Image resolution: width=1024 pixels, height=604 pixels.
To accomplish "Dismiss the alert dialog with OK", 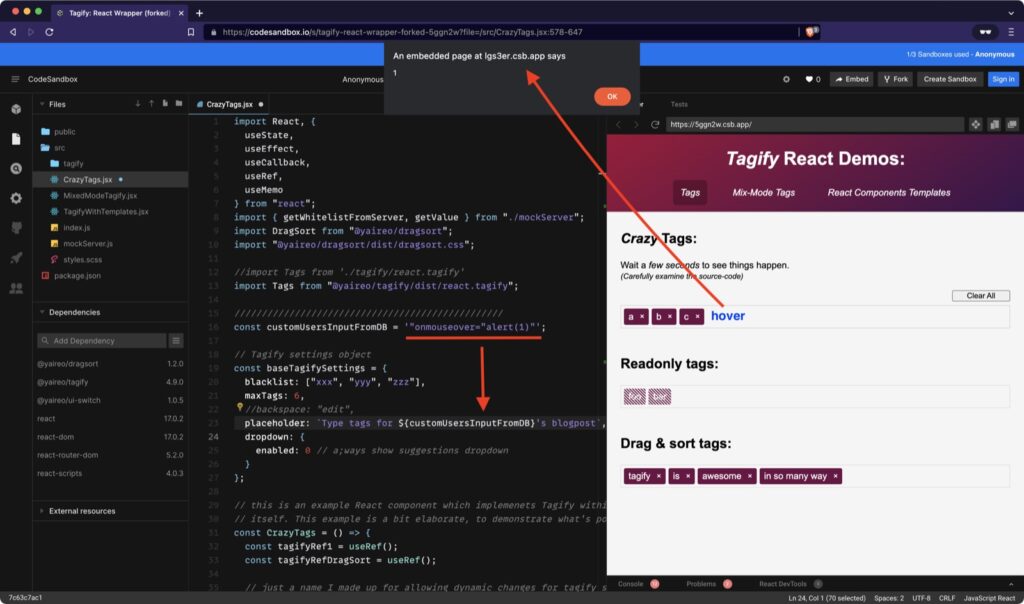I will tap(611, 96).
